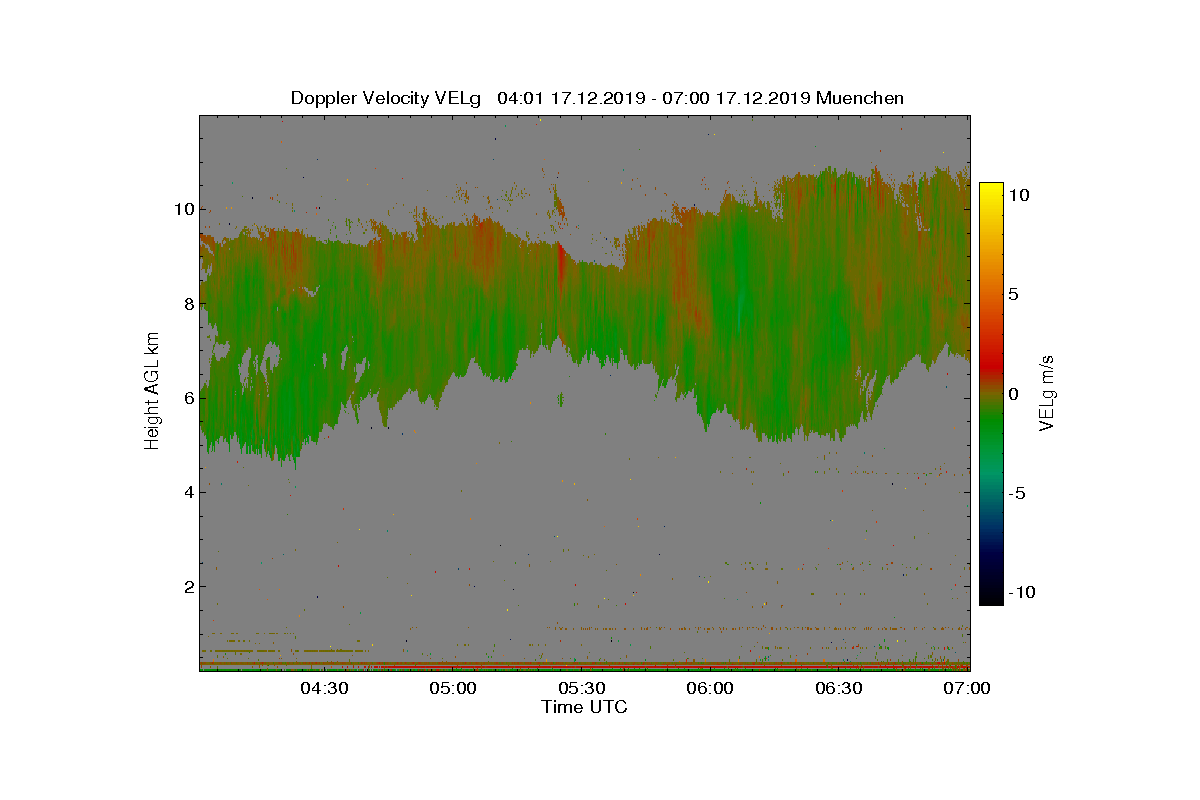Pick the green region of the velocity colorbar
The image size is (1200, 800).
coord(990,430)
